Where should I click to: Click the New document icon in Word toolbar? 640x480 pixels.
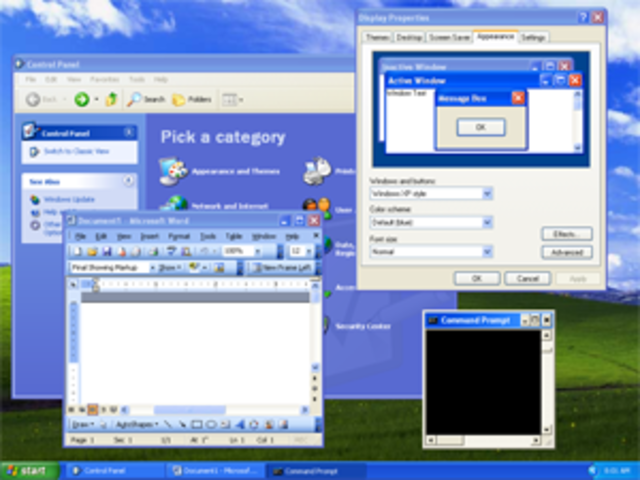(x=77, y=251)
